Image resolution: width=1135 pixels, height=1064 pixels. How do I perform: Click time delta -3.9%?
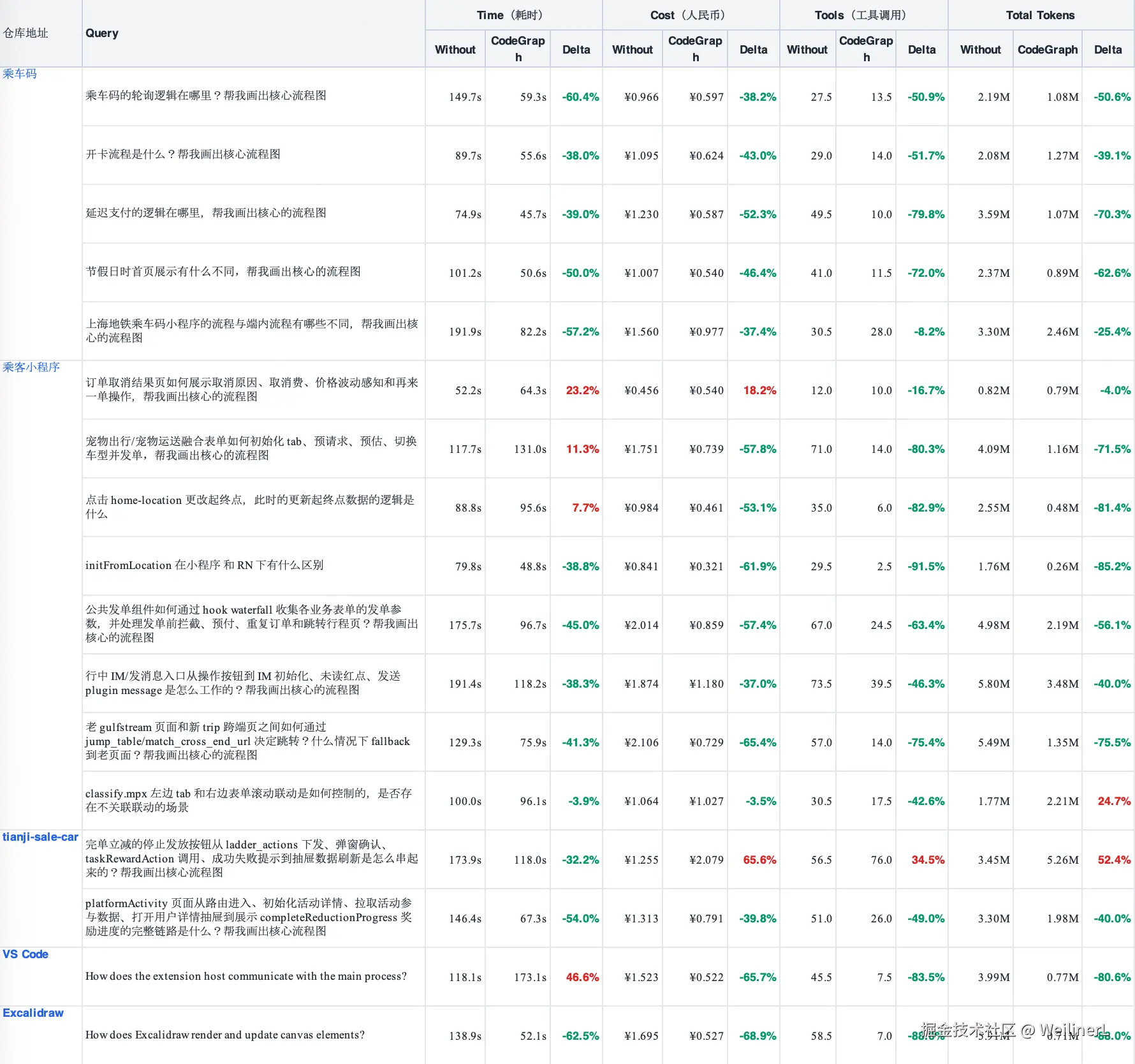583,801
